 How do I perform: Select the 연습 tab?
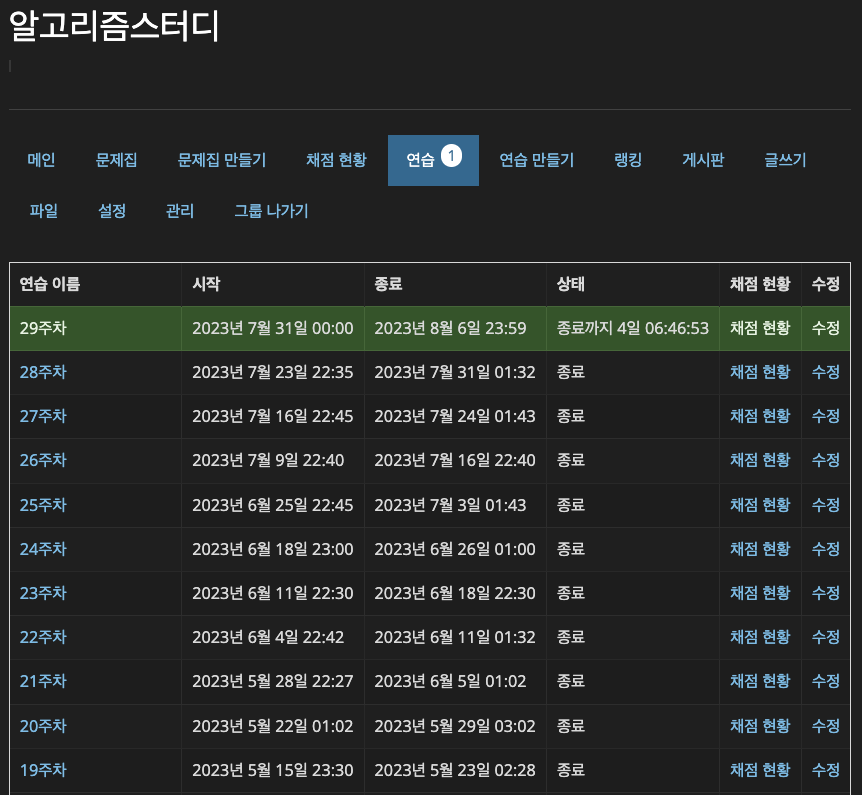[433, 160]
